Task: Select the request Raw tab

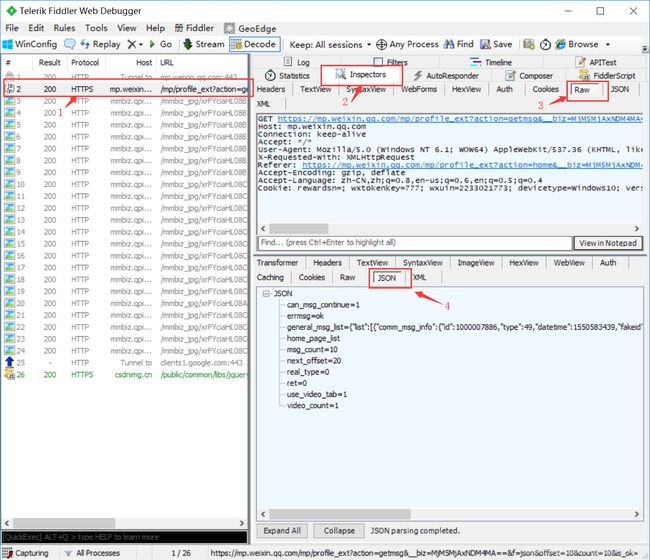Action: coord(582,90)
